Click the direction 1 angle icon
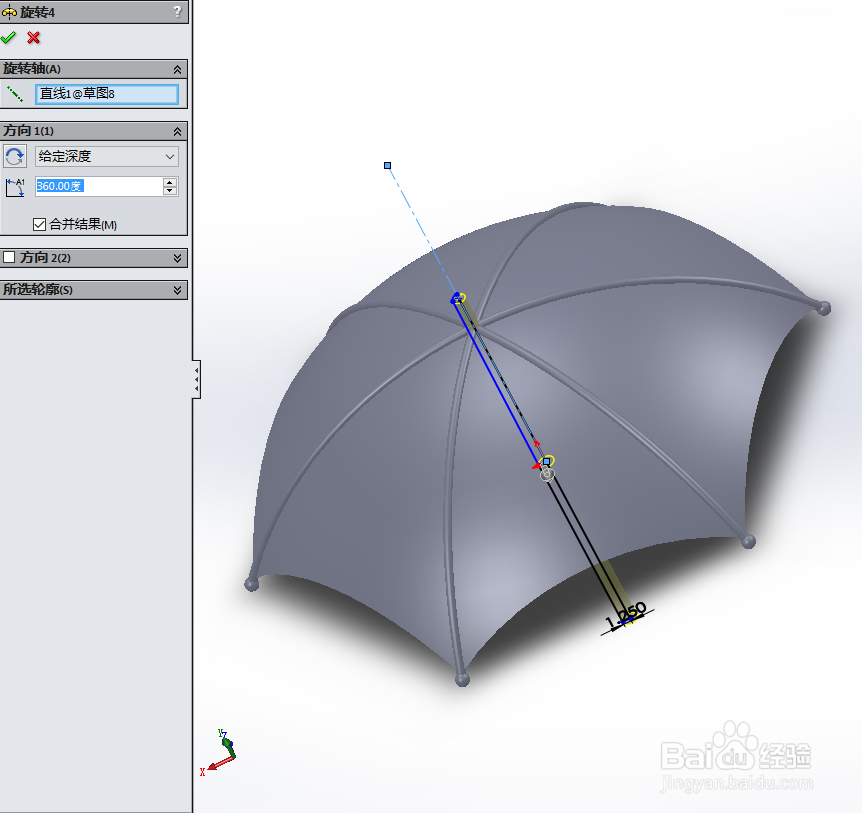The image size is (862, 813). click(x=15, y=187)
